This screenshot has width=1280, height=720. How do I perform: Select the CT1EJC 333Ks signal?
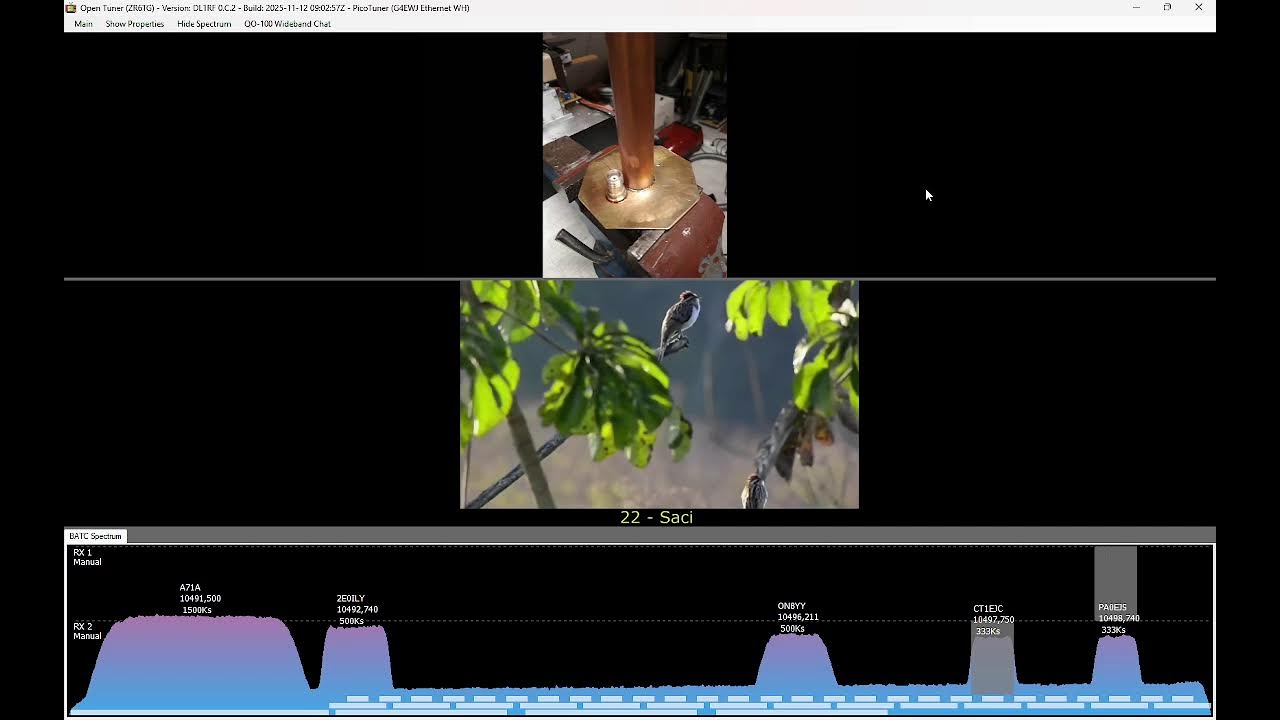(993, 660)
